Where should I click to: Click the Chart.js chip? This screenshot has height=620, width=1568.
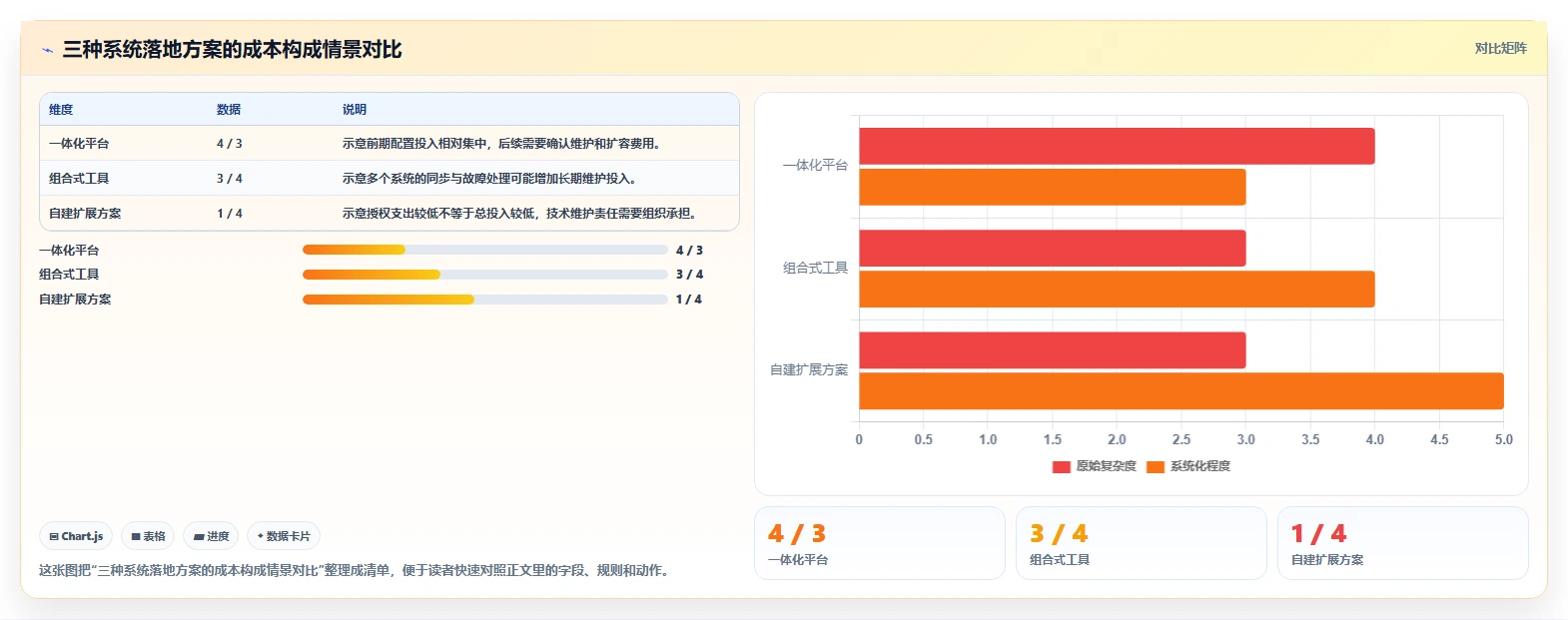76,536
